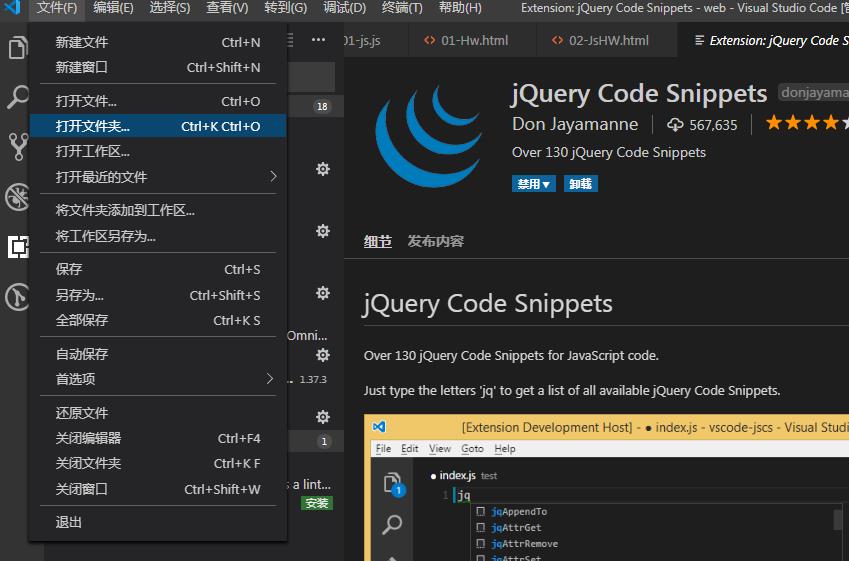
Task: Click the star rating of jQuery Code Snippets
Action: click(x=807, y=123)
